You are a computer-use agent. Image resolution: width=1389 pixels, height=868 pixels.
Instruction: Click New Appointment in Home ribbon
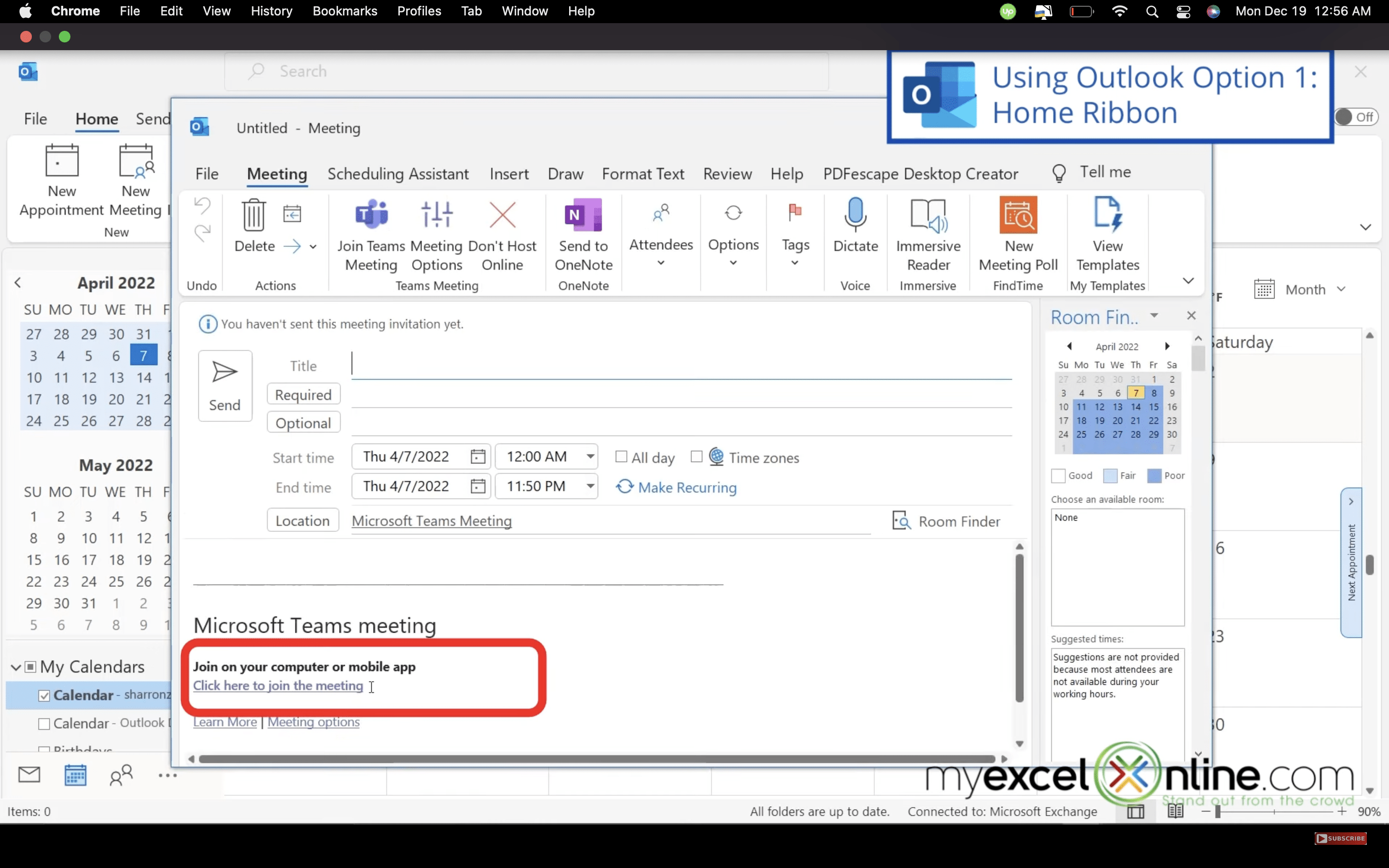coord(62,180)
